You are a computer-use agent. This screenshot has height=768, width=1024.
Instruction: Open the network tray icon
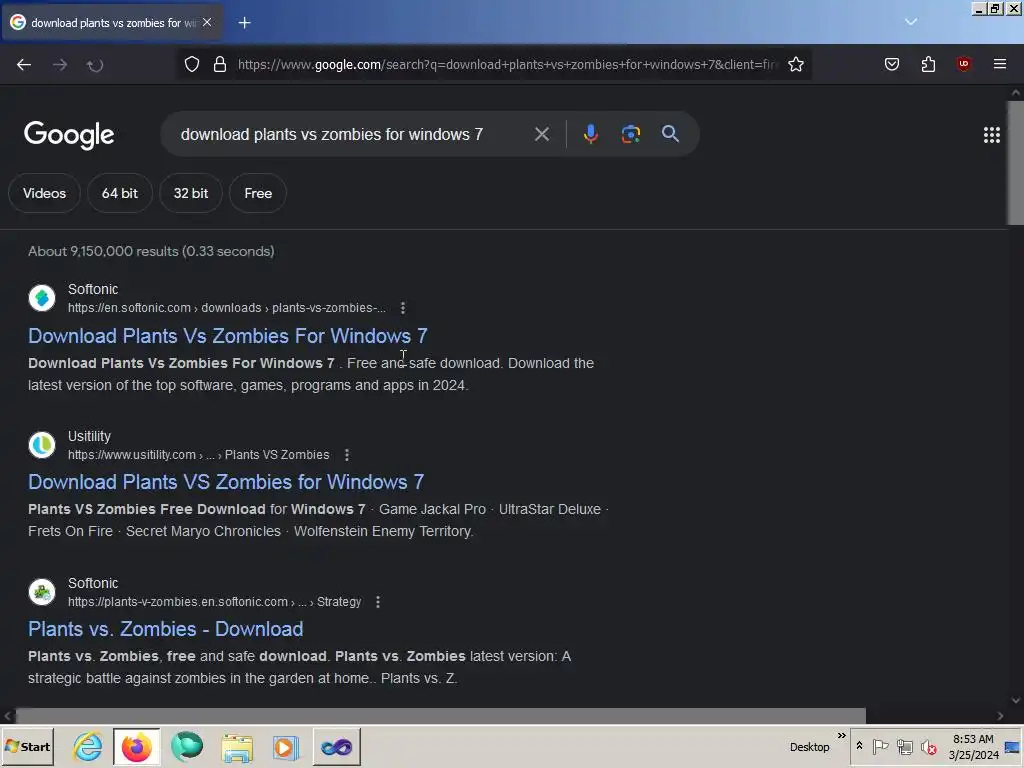point(904,746)
